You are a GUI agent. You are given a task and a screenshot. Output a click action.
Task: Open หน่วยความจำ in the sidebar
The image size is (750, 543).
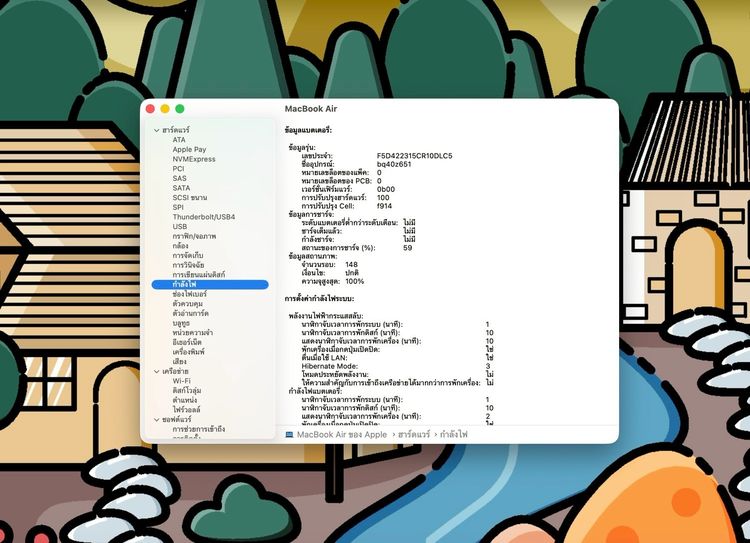(193, 332)
